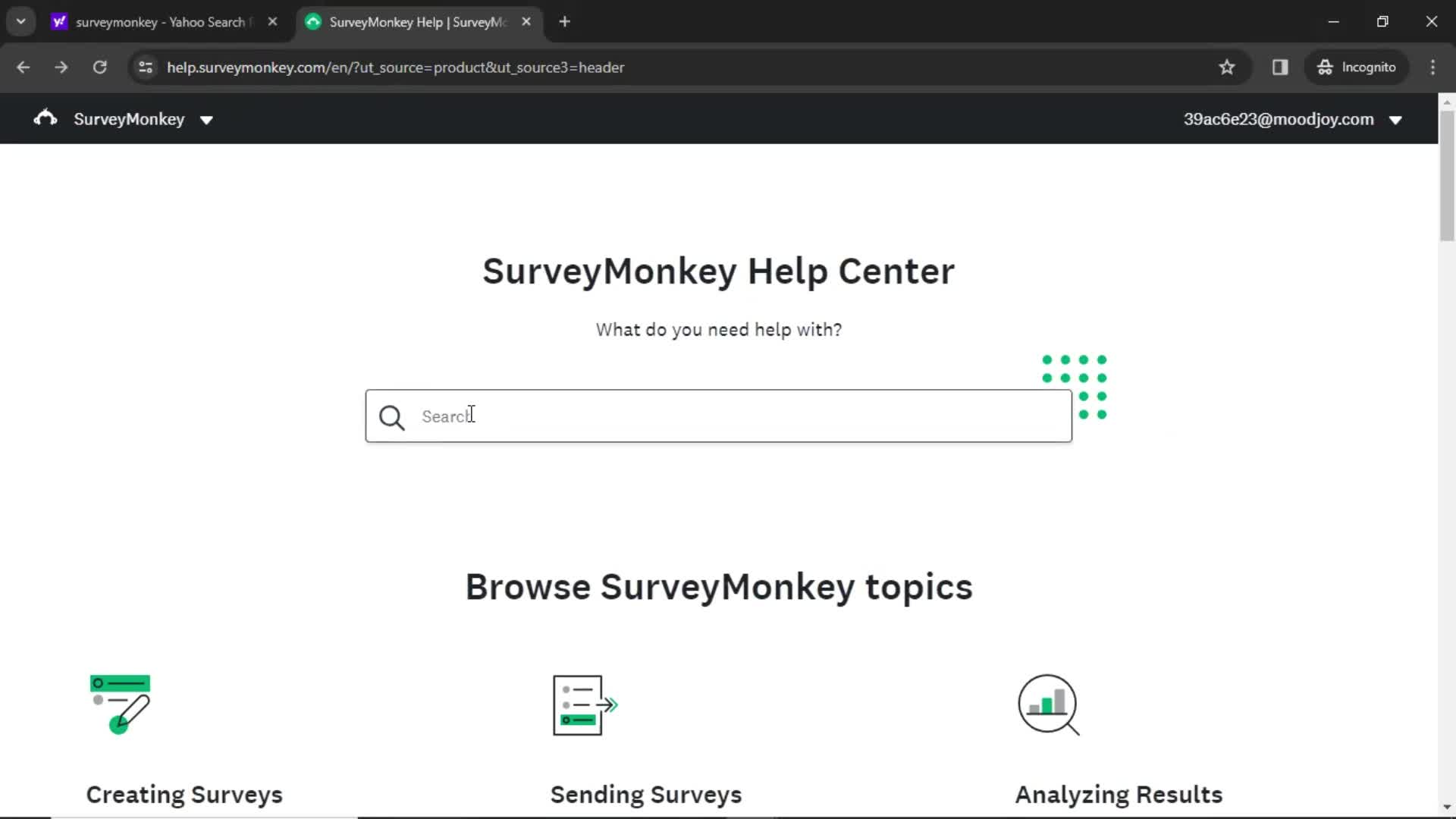Image resolution: width=1456 pixels, height=819 pixels.
Task: Select the SurveyMonkey Help tab
Action: 417,22
